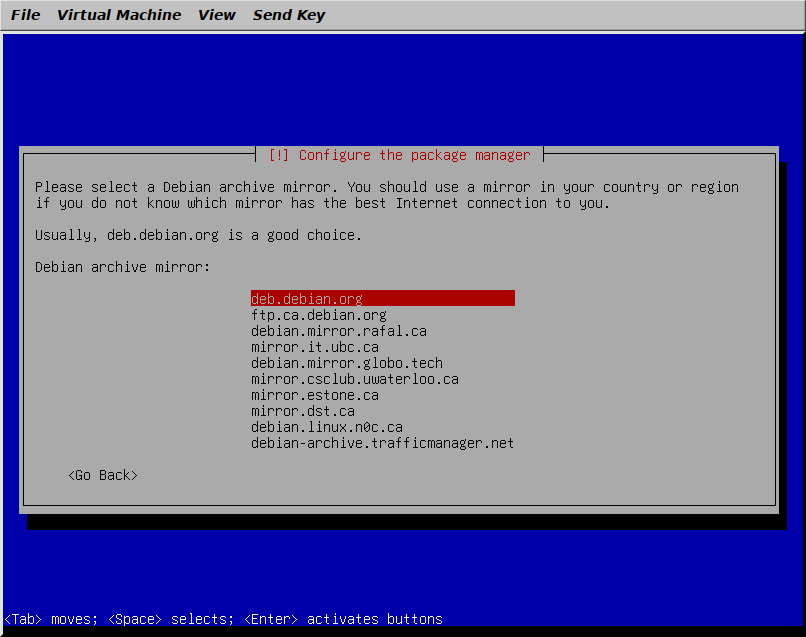
Task: Select debian.mirror.rafal.ca mirror entry
Action: click(338, 331)
